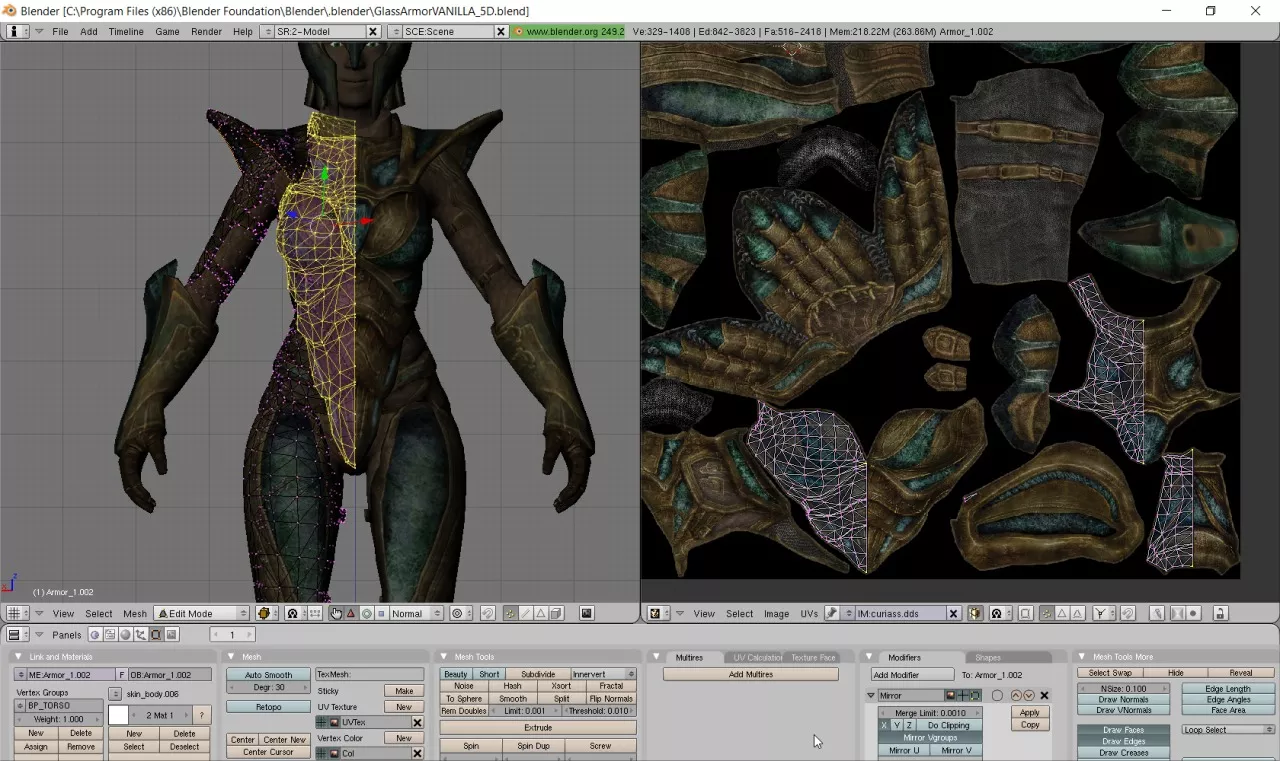
Task: Toggle Mirror modifier Y axis
Action: (897, 725)
